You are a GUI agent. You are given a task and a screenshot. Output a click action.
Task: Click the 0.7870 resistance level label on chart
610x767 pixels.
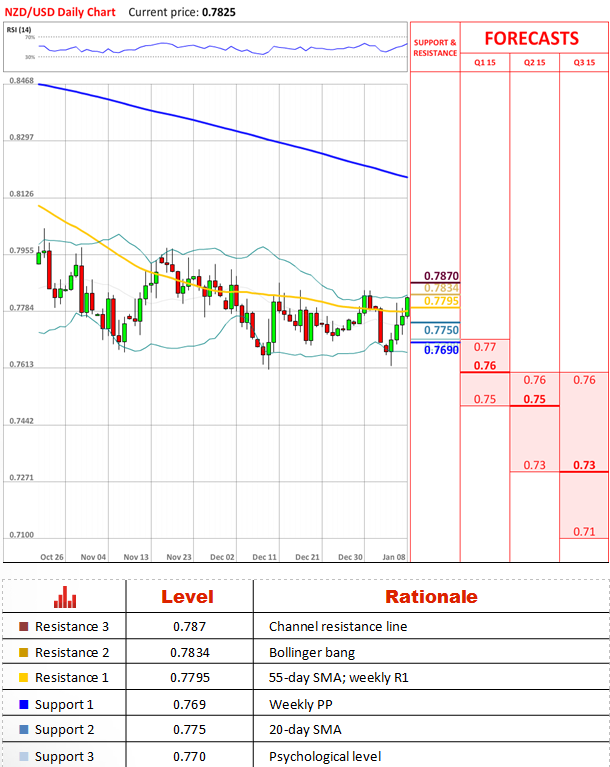click(441, 276)
